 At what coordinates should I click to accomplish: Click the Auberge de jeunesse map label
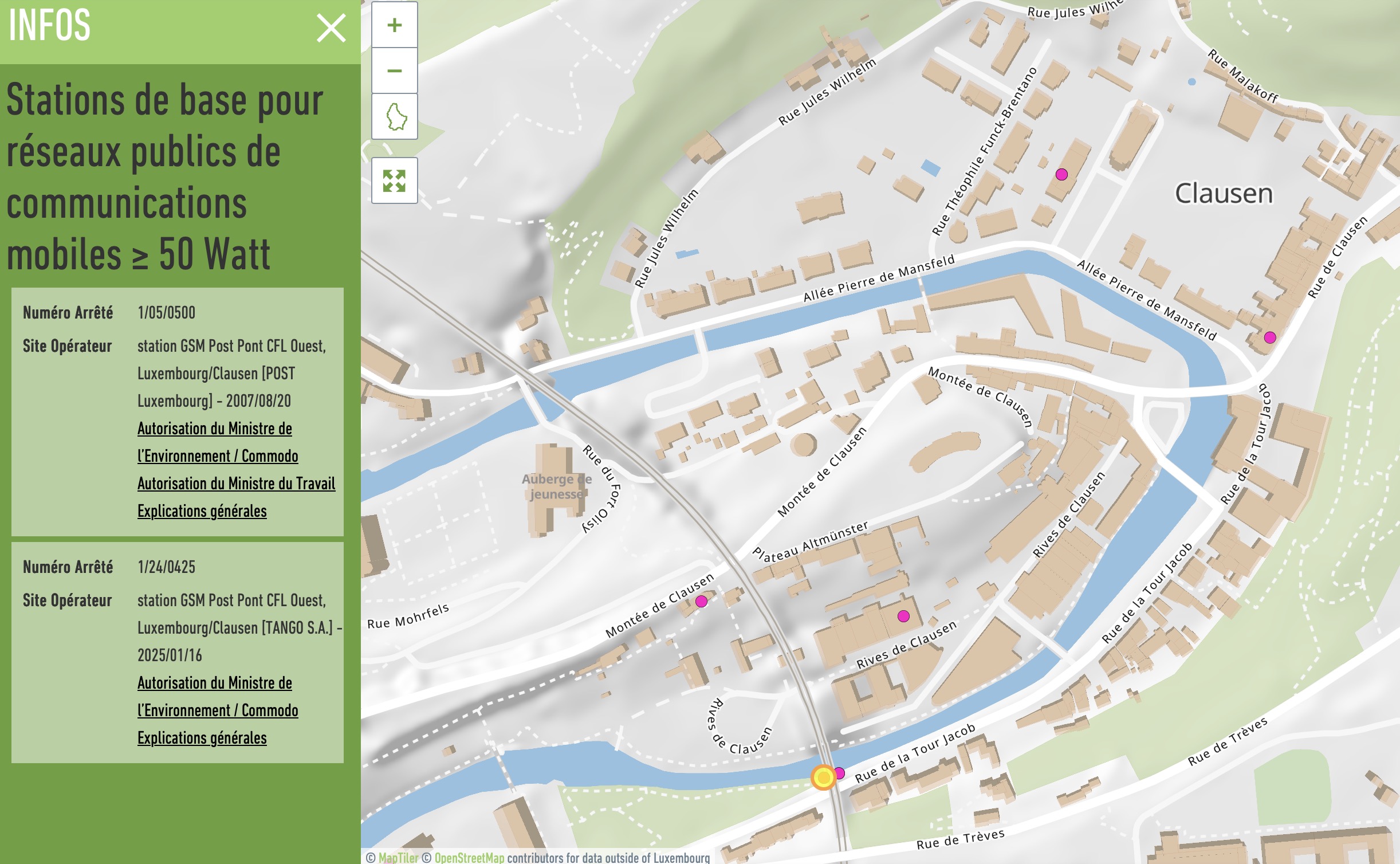[556, 486]
